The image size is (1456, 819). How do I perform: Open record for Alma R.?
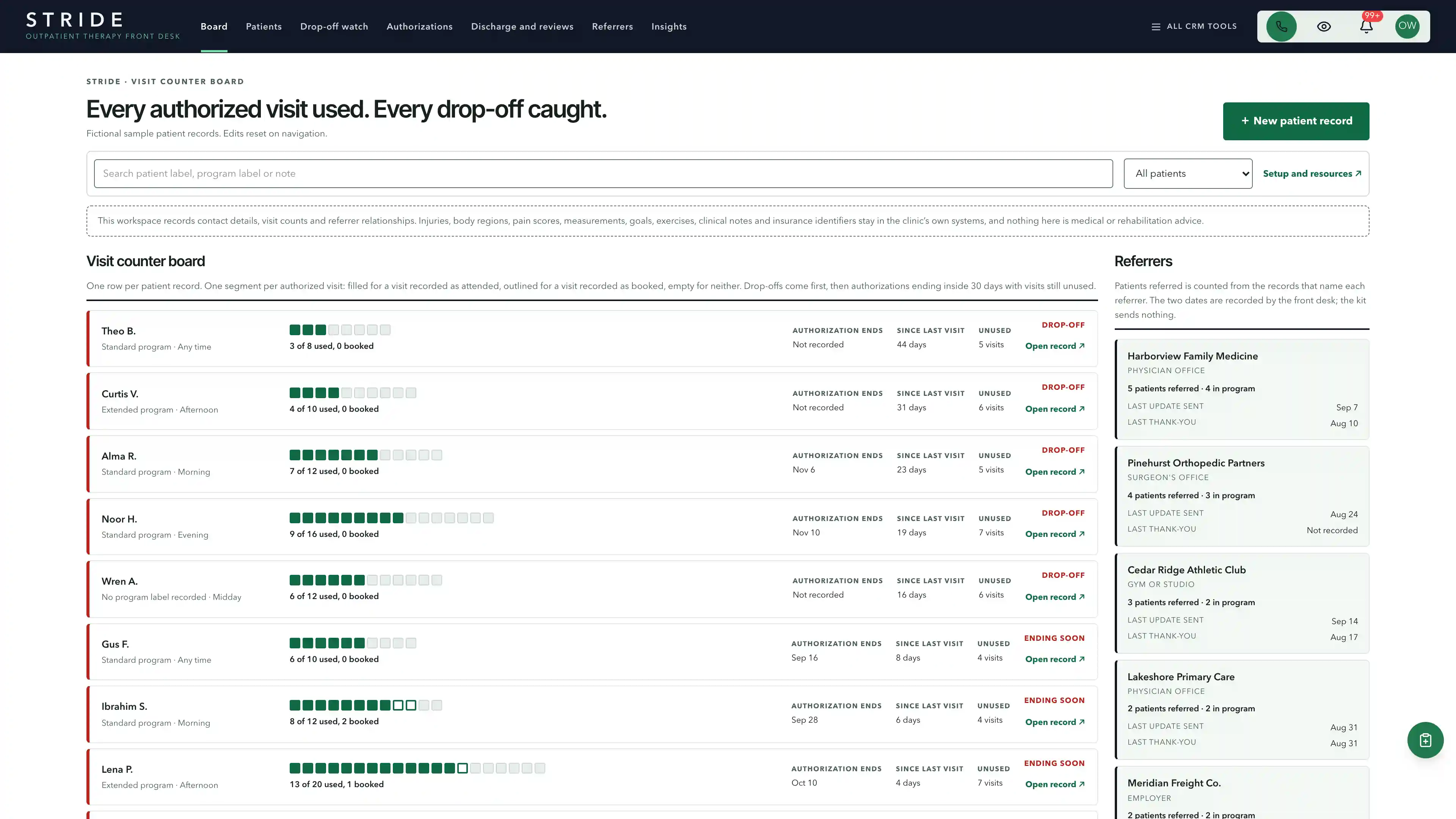[x=1055, y=471]
